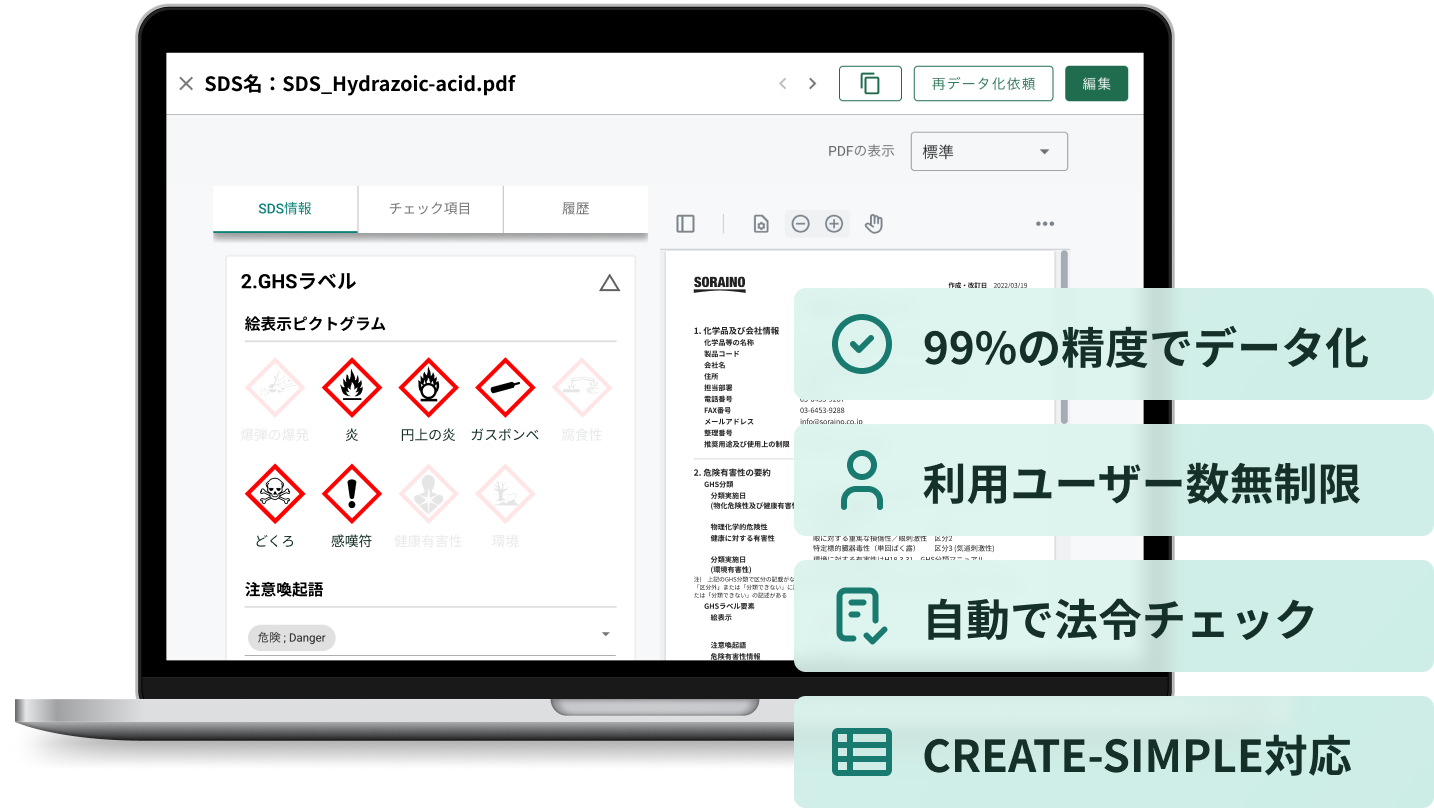Click the CREATE-SIMPLE対応 table icon
1434x808 pixels.
[862, 752]
